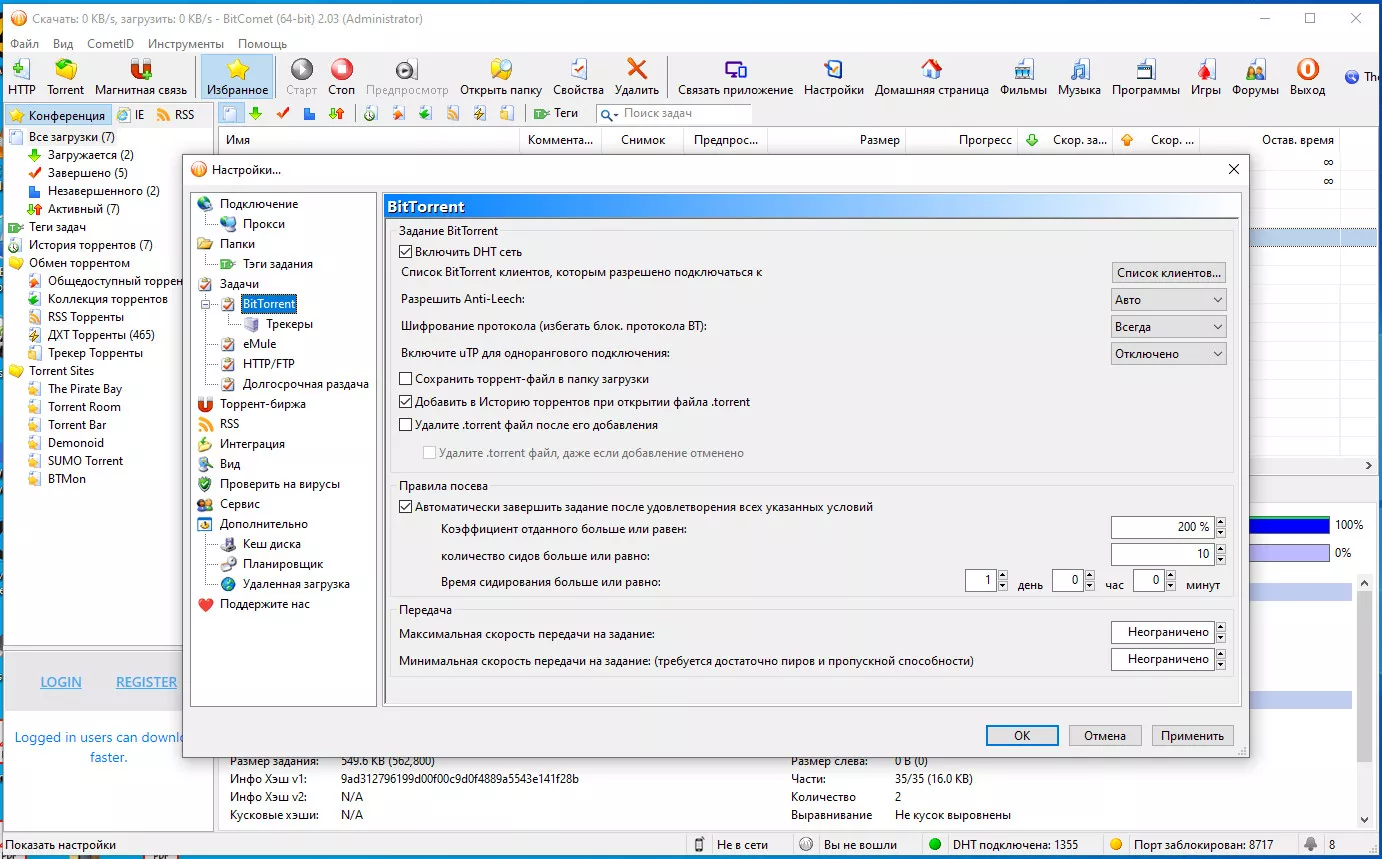The width and height of the screenshot is (1382, 859).
Task: Open the Torrent toolbar icon
Action: pyautogui.click(x=66, y=71)
